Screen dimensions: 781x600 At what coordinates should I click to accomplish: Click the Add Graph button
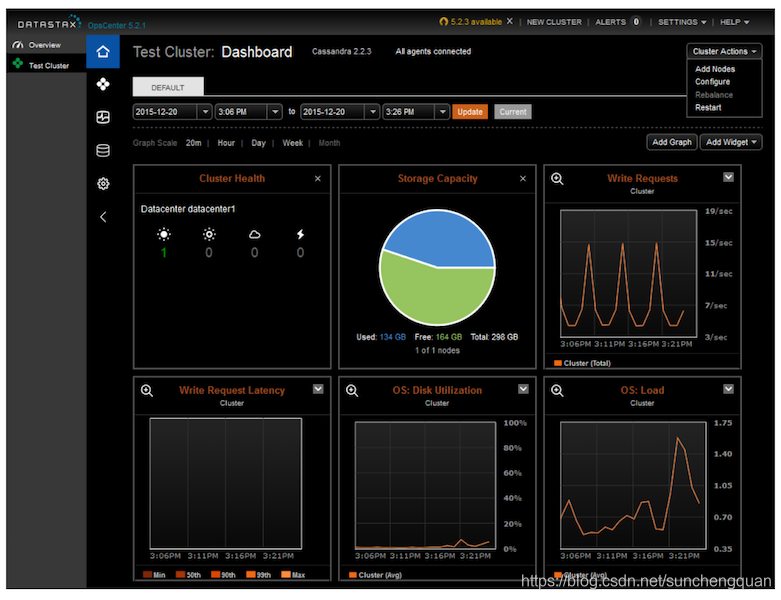point(671,142)
